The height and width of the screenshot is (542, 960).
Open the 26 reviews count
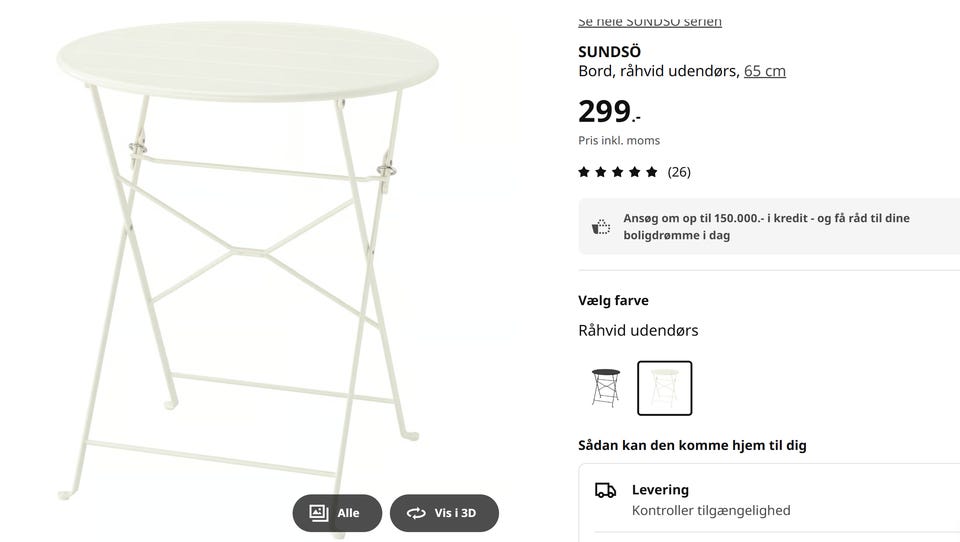679,172
